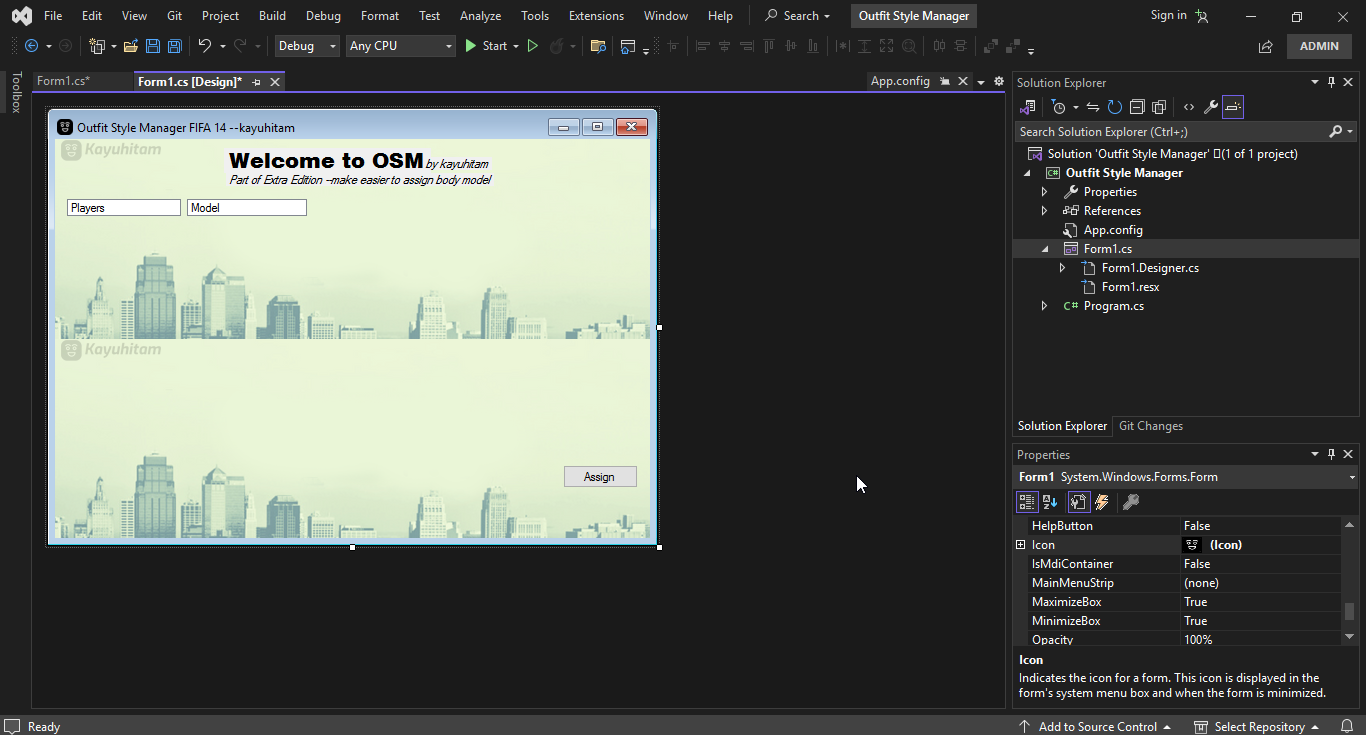Open the Build menu
This screenshot has width=1366, height=735.
272,16
